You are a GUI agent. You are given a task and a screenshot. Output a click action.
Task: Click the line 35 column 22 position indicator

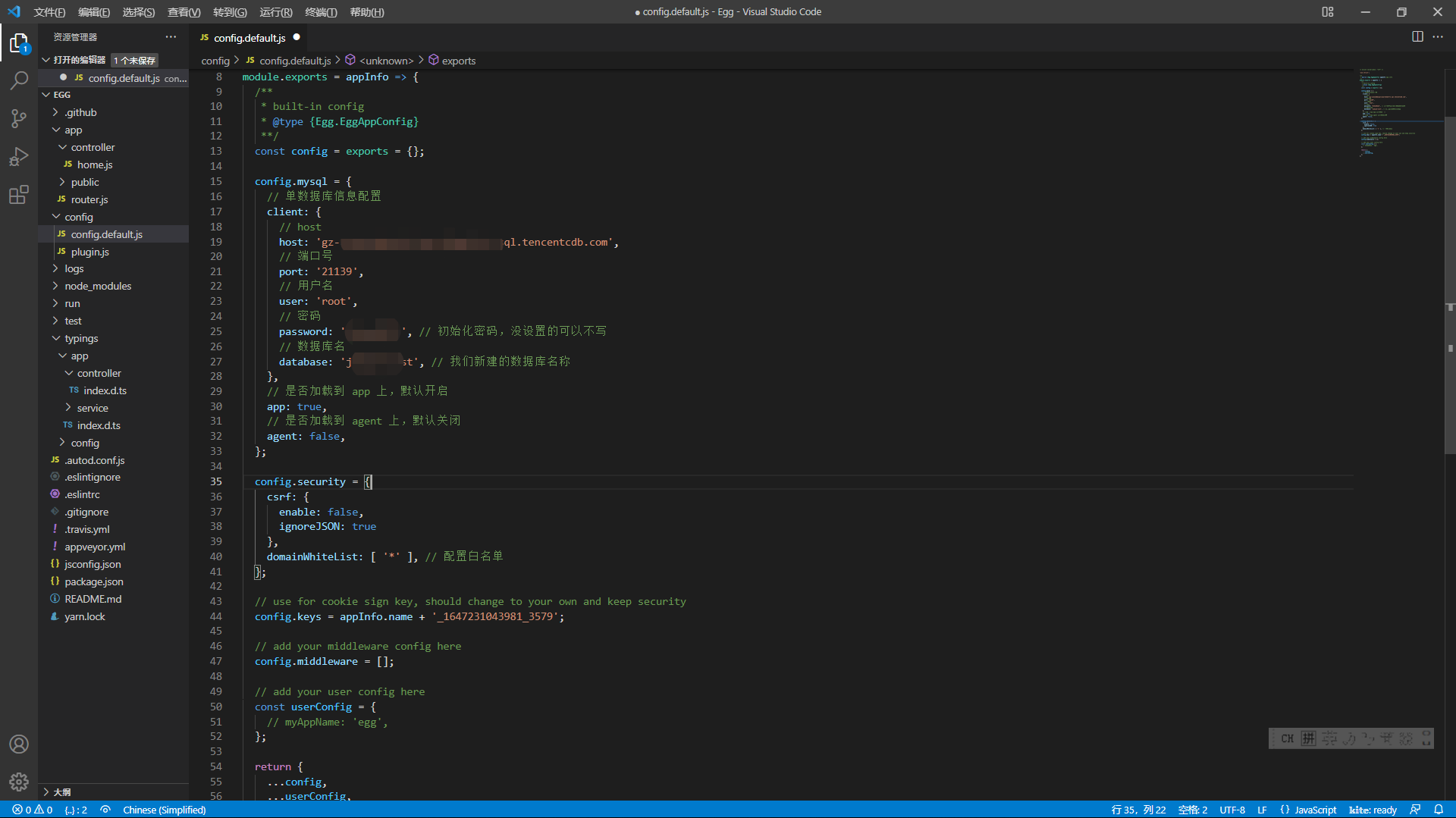pos(1138,810)
